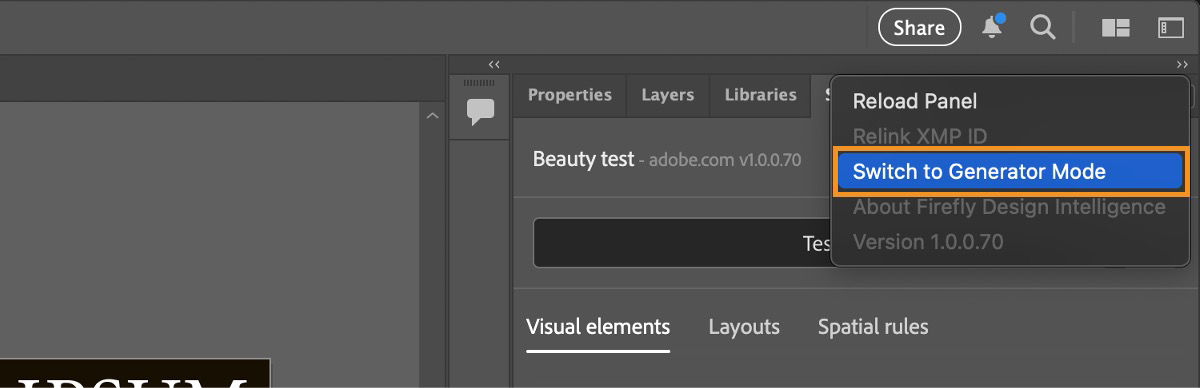
Task: Click the dark Test button
Action: pyautogui.click(x=682, y=243)
